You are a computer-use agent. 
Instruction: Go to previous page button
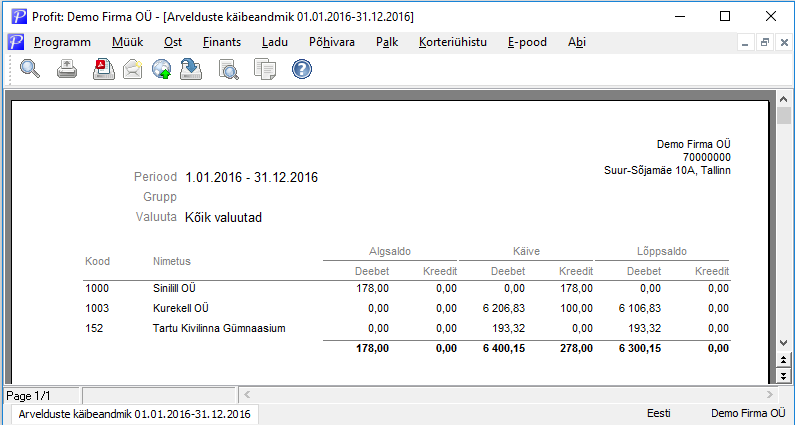click(x=783, y=360)
